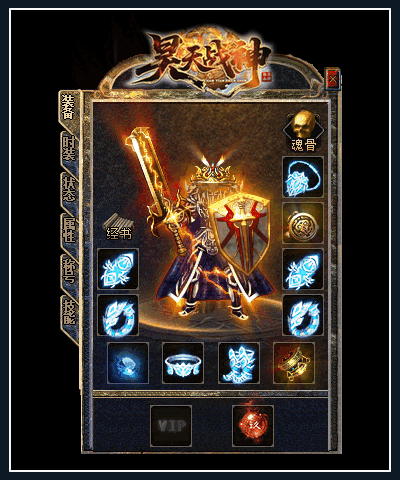Click the blue gem slot in bottom row
The height and width of the screenshot is (480, 400).
click(128, 363)
